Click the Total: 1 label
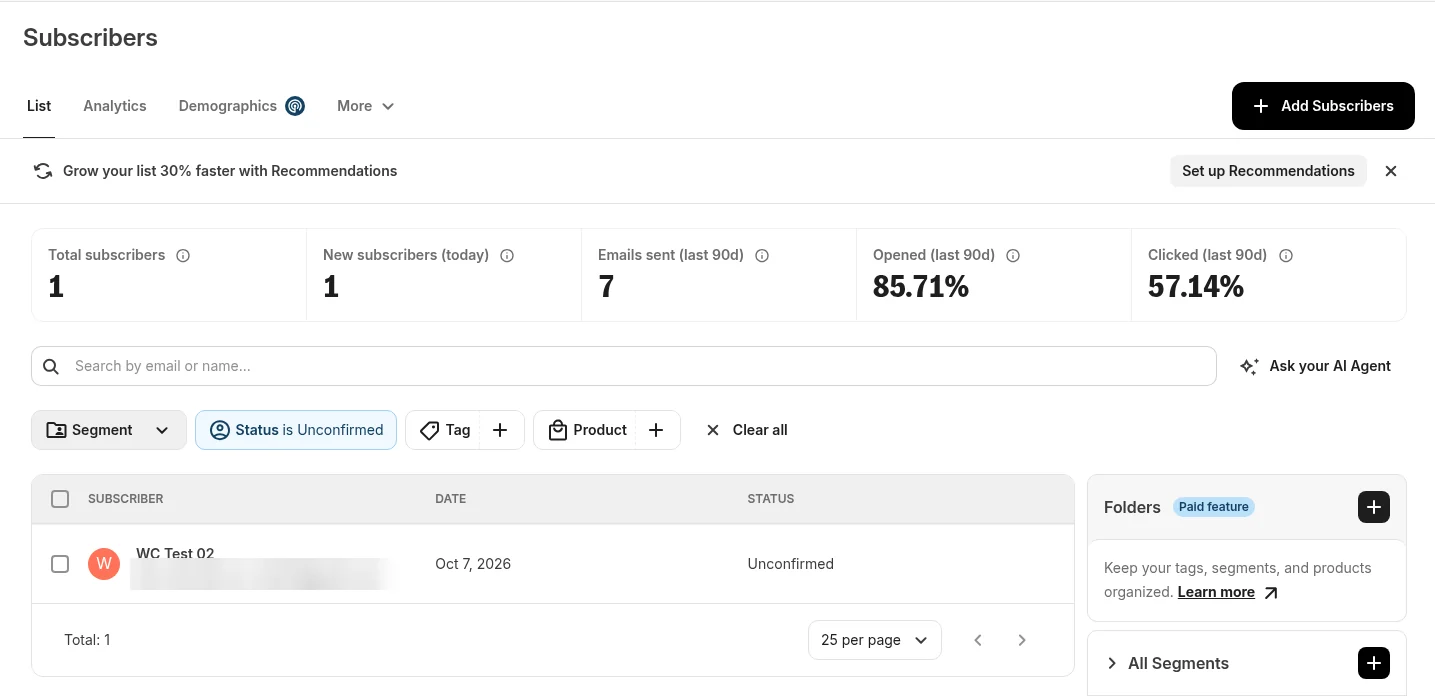The height and width of the screenshot is (696, 1435). tap(87, 640)
